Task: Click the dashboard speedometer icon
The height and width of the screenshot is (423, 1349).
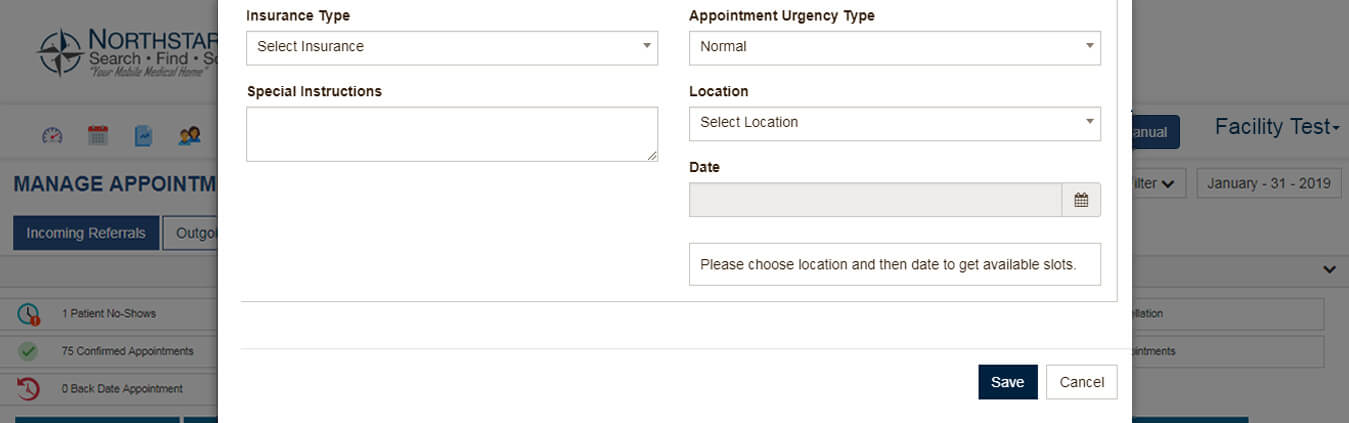Action: click(52, 135)
